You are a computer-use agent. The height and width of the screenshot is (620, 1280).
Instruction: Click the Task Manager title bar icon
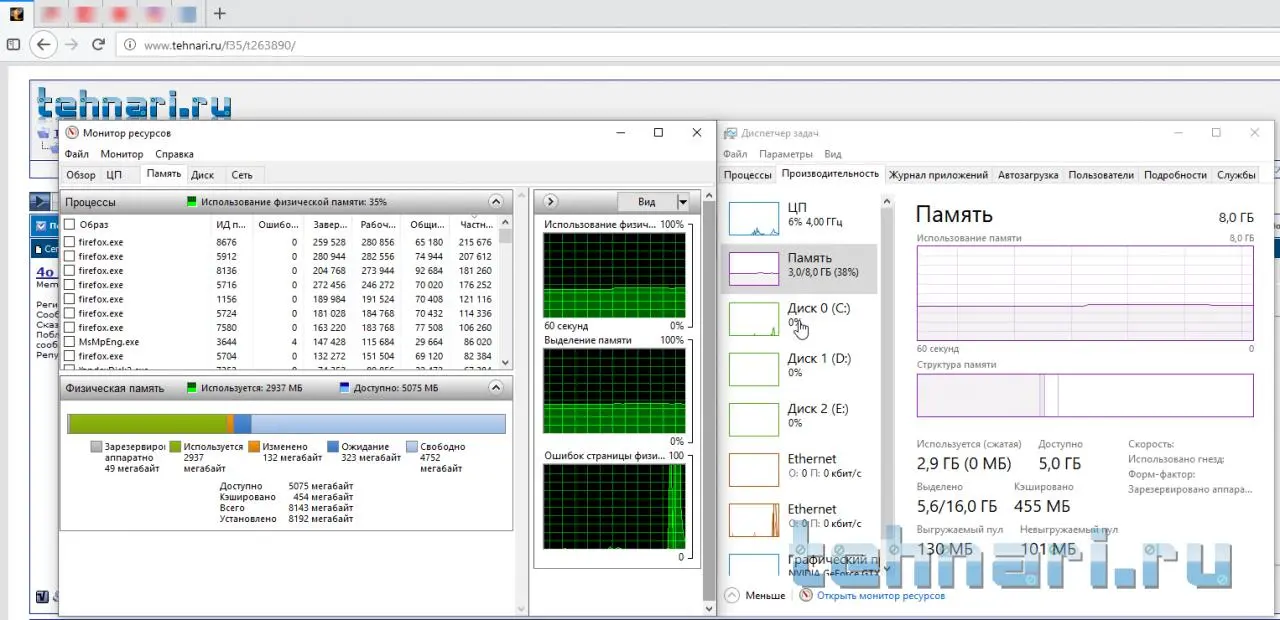point(731,133)
